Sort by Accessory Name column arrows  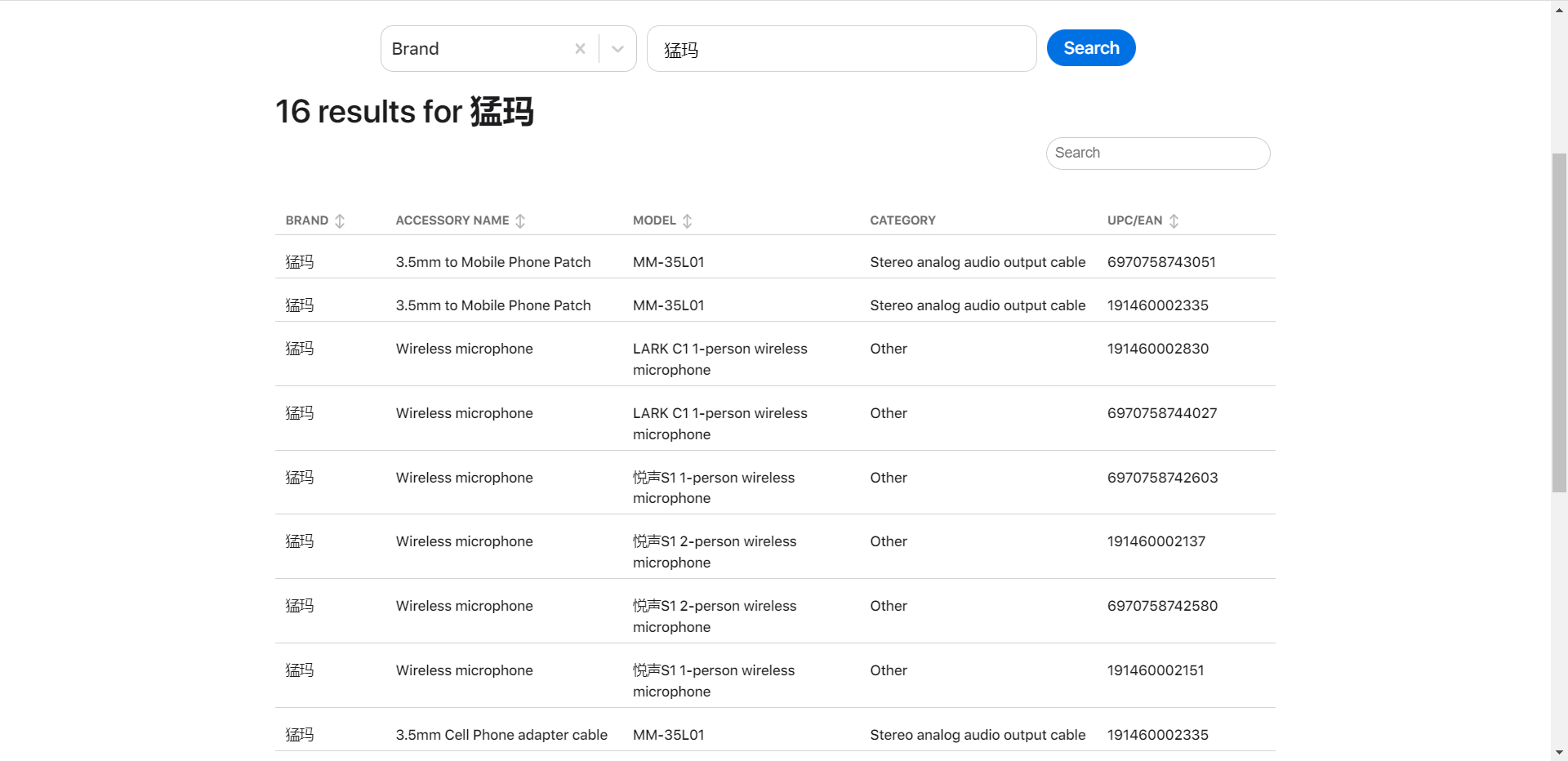[520, 220]
